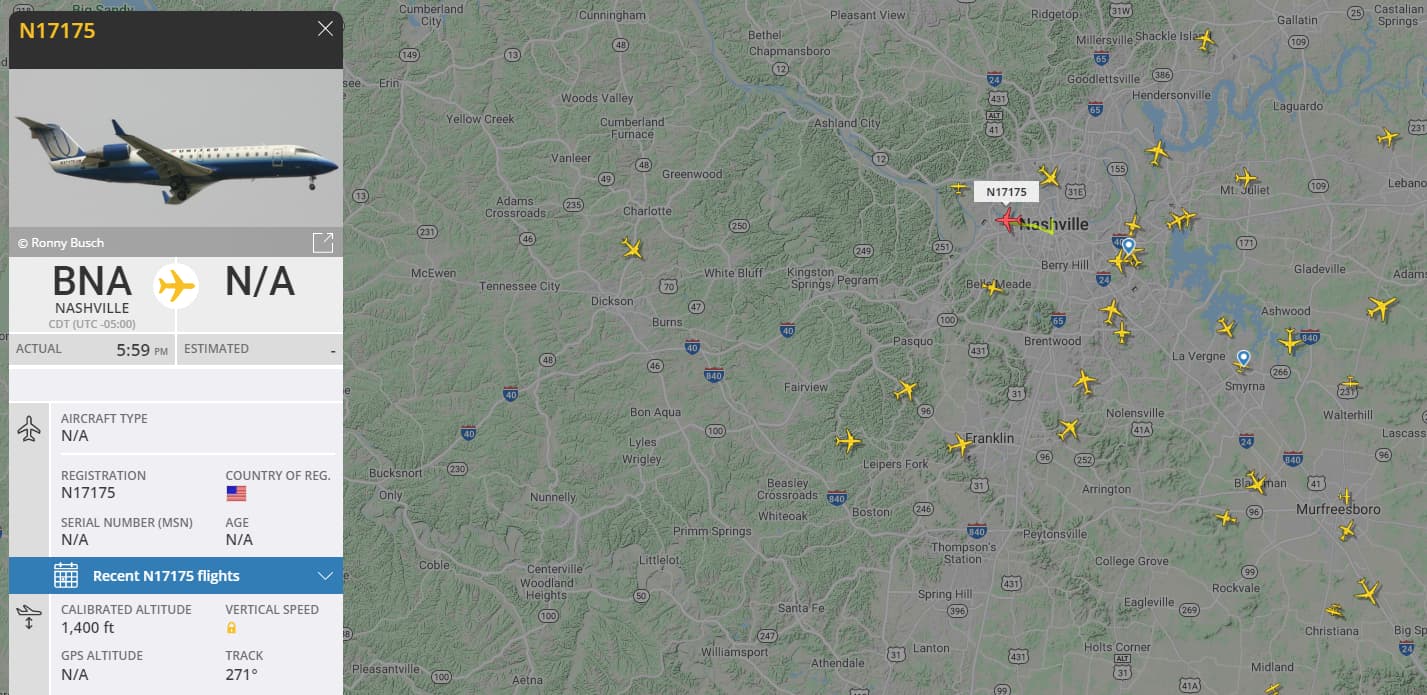
Task: Click the Smyrna airport pin marker
Action: pos(1243,359)
